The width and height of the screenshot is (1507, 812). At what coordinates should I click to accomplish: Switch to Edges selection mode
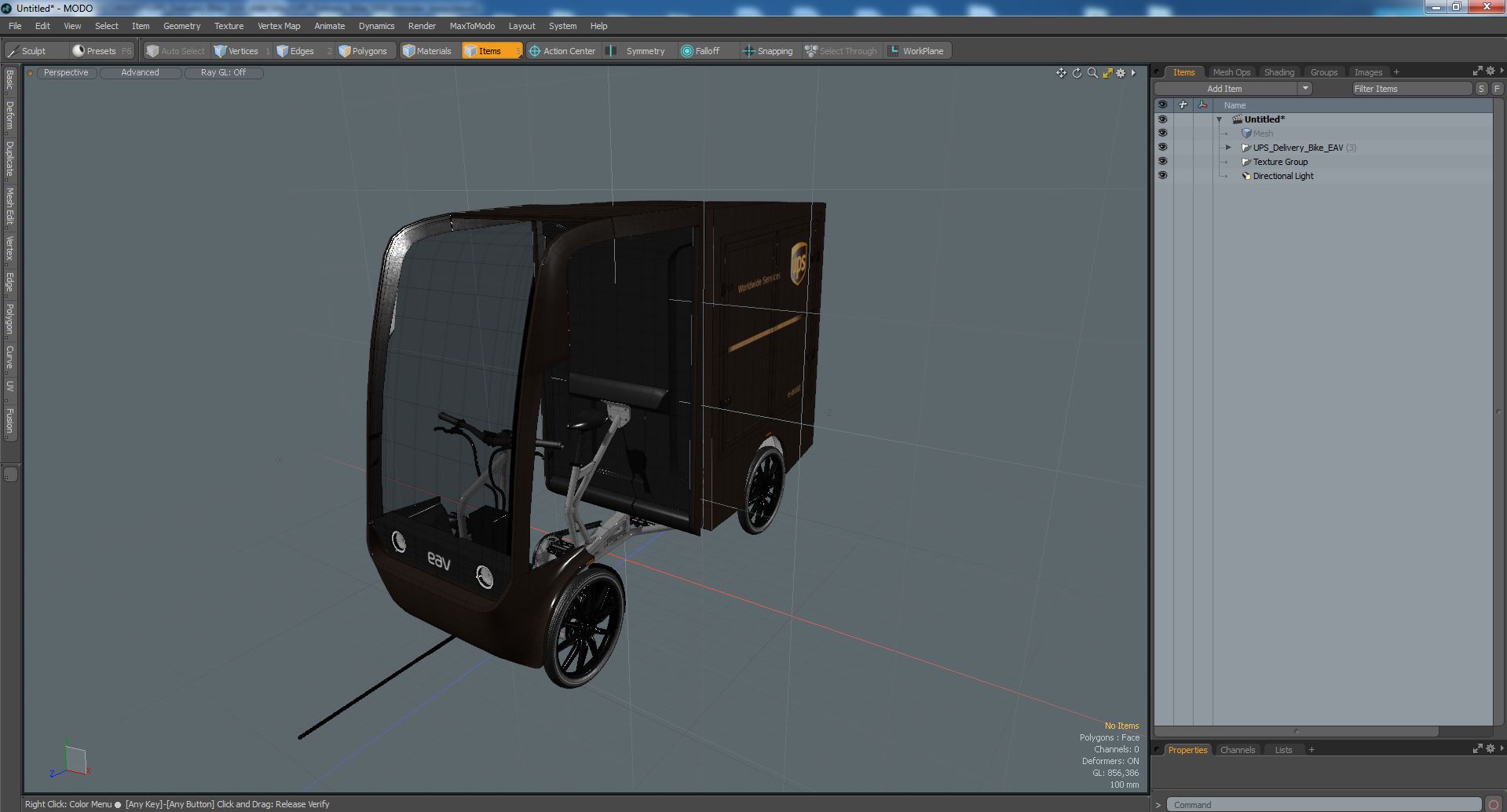pos(302,51)
